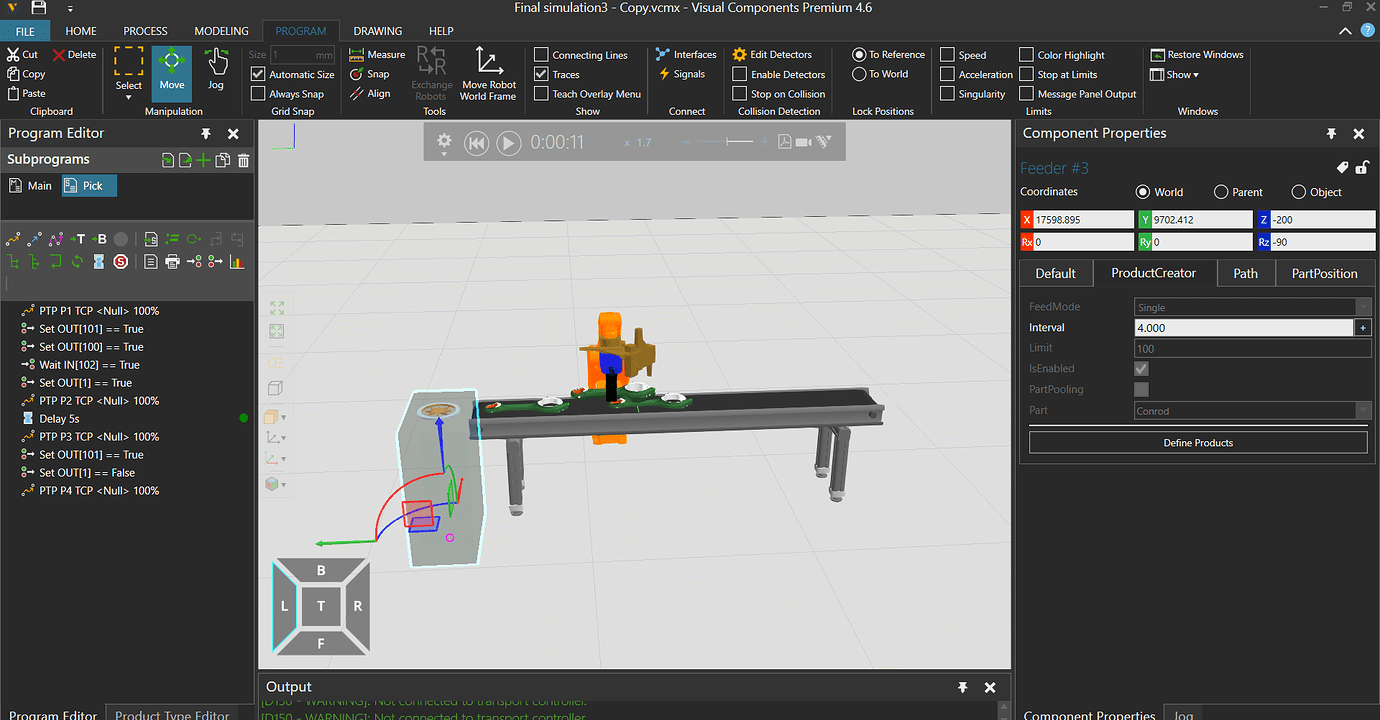The width and height of the screenshot is (1380, 720).
Task: Click the Move Robot World Frame tool
Action: click(x=488, y=75)
